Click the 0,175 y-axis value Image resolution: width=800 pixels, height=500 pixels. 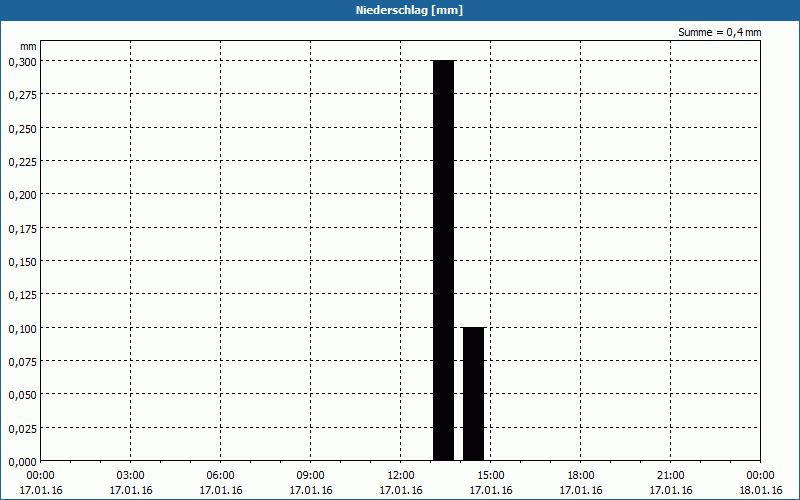click(22, 229)
